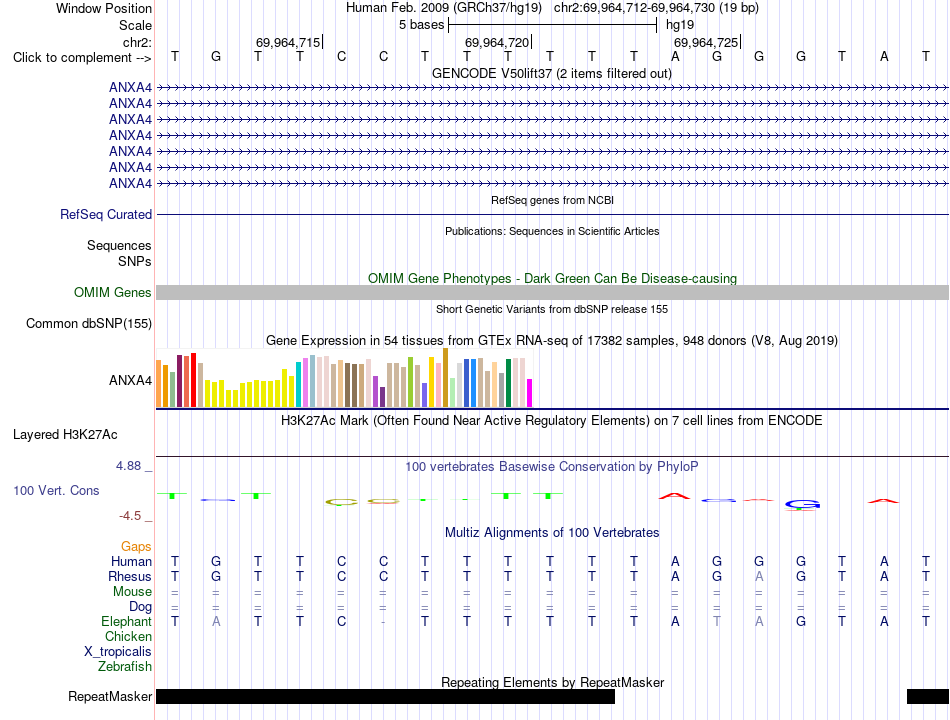Click the Common dbSNP(155) label
Viewport: 950px width, 720px height.
pyautogui.click(x=89, y=324)
